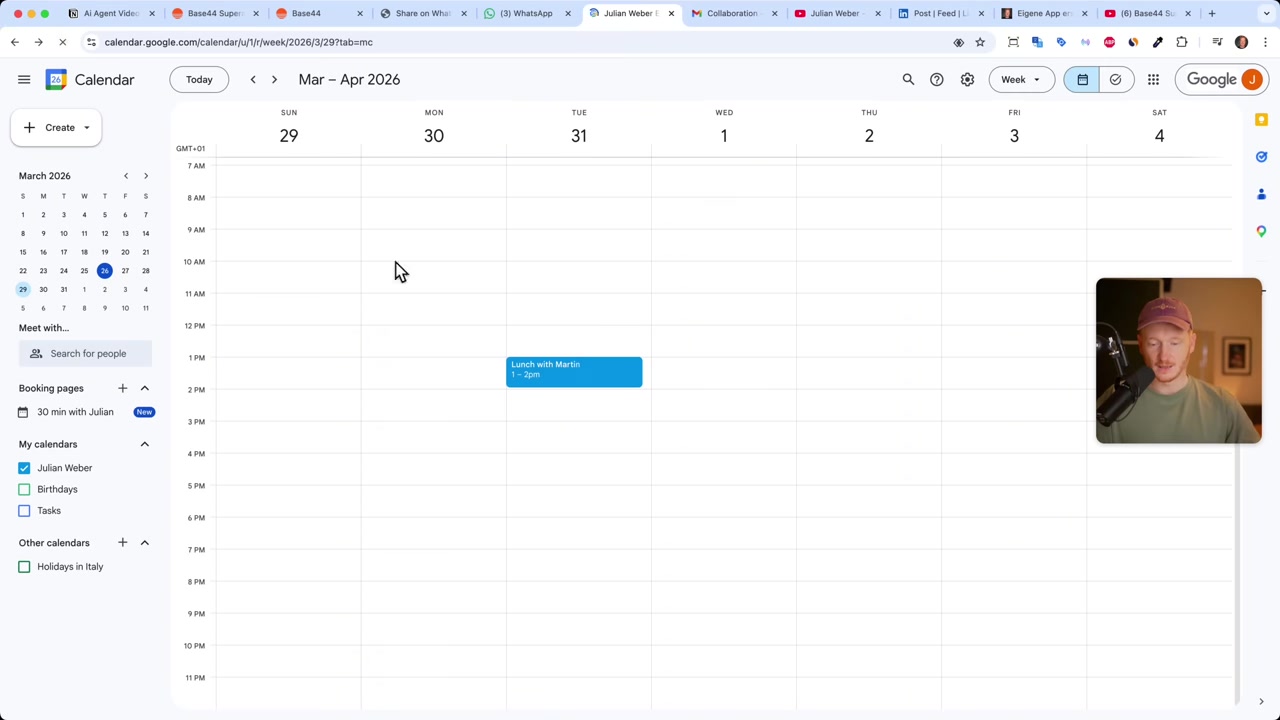Viewport: 1280px width, 720px height.
Task: Stop loading the page
Action: coord(62,42)
